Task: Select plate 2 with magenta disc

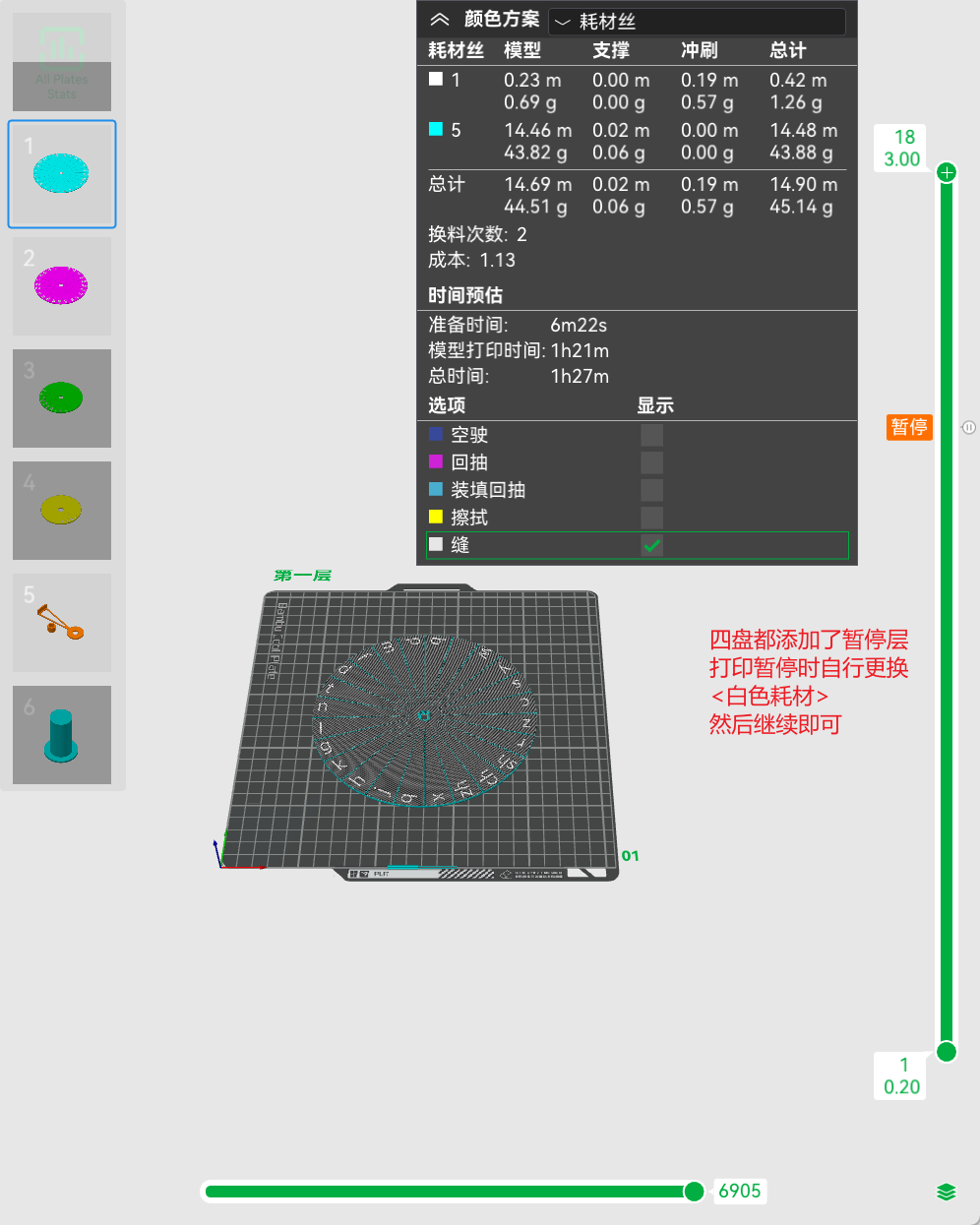Action: pyautogui.click(x=62, y=286)
